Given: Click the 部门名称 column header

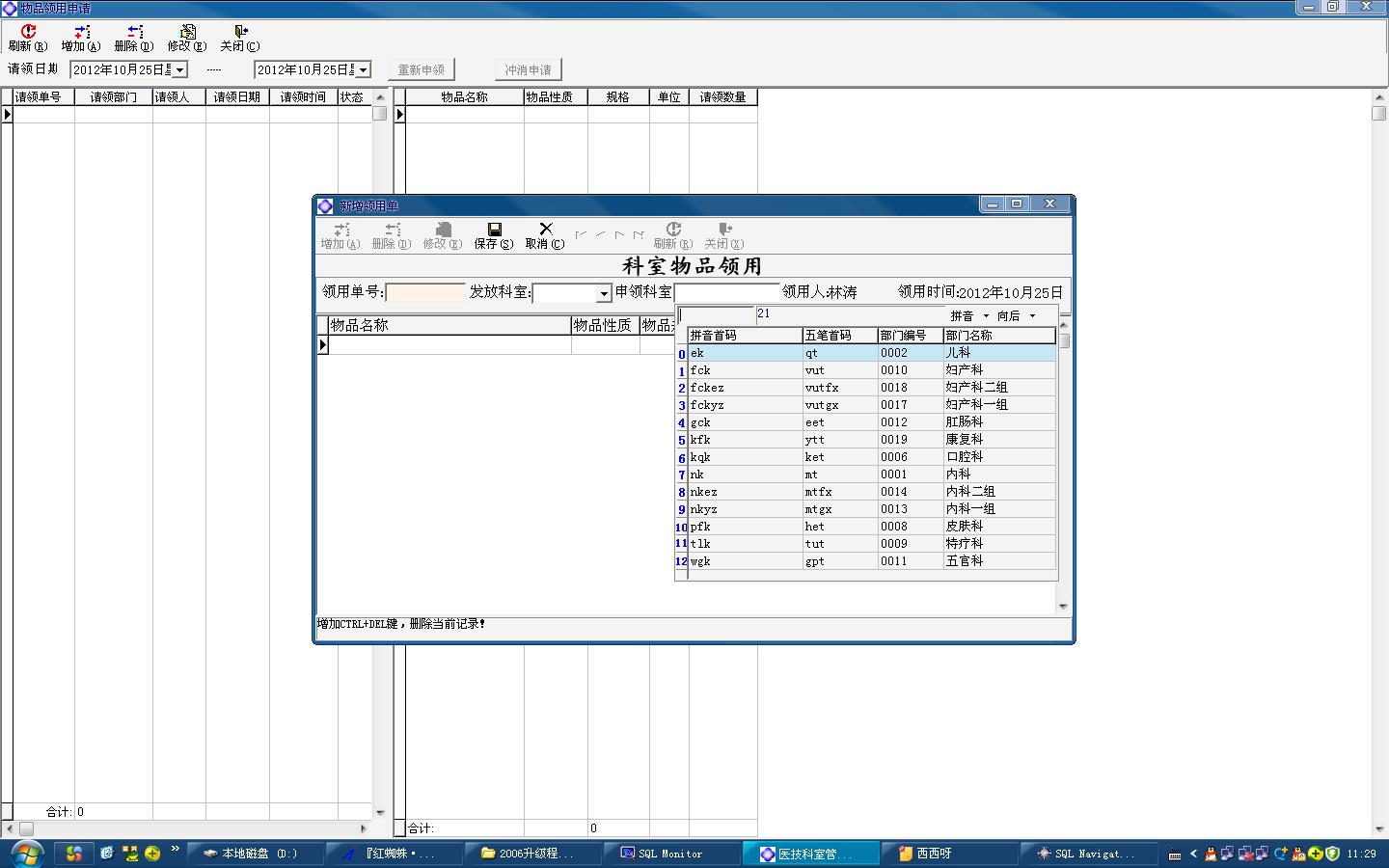Looking at the screenshot, I should point(999,336).
